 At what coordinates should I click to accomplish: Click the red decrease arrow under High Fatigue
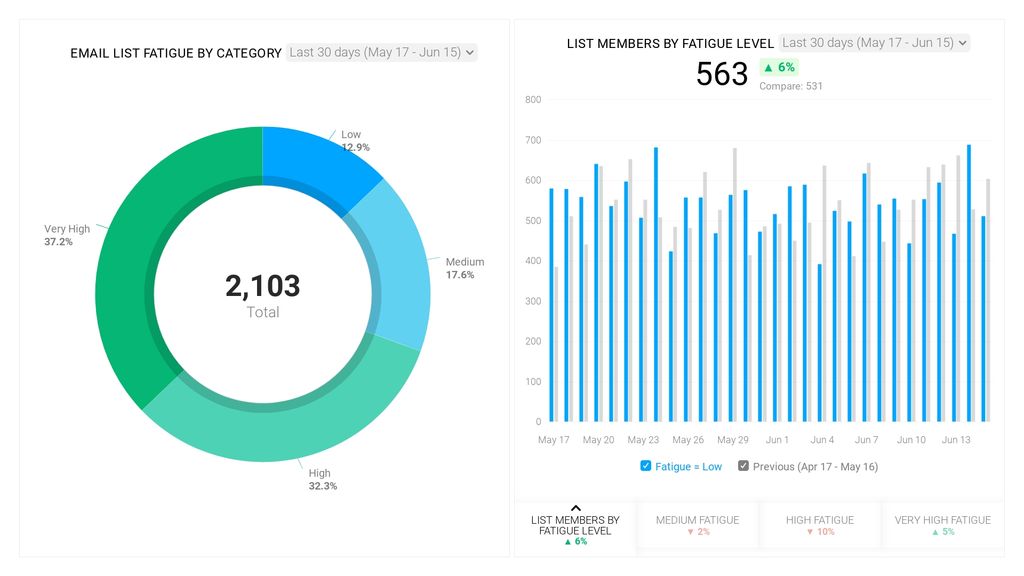809,531
